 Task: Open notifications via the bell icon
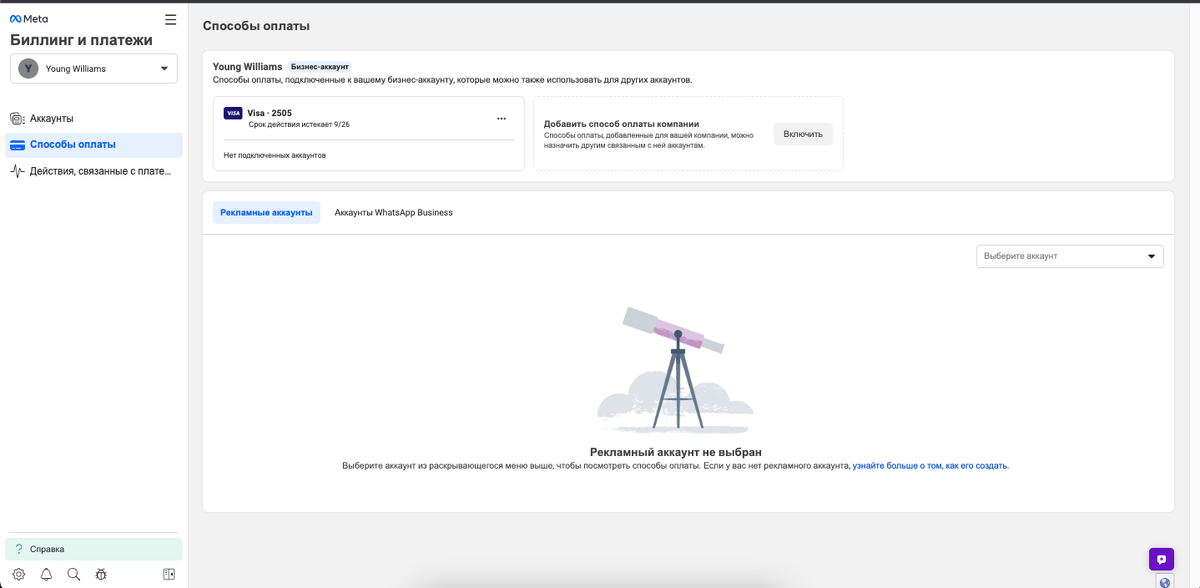tap(46, 574)
